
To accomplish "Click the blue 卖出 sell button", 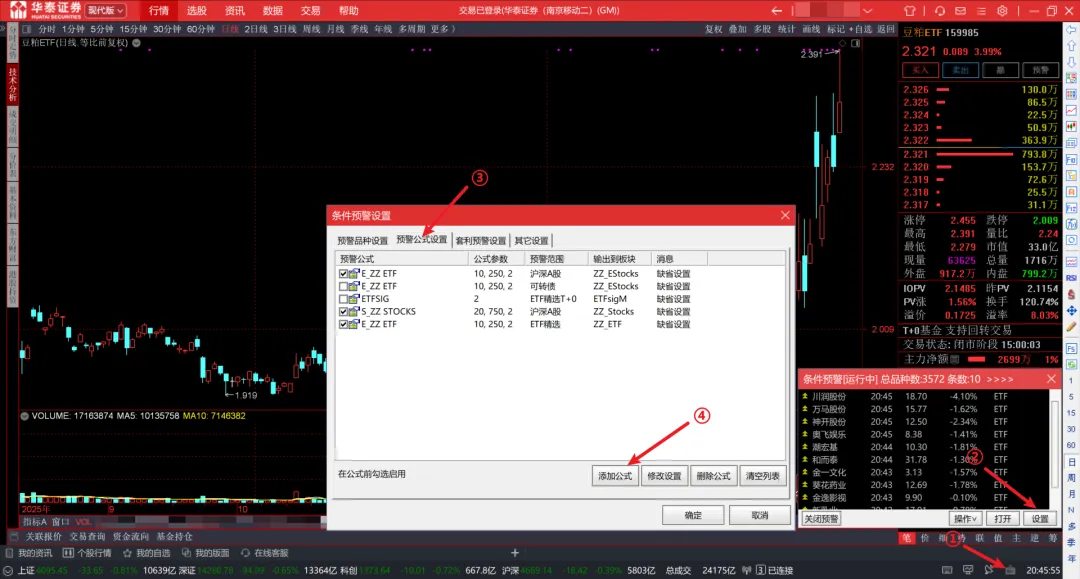I will (x=960, y=70).
